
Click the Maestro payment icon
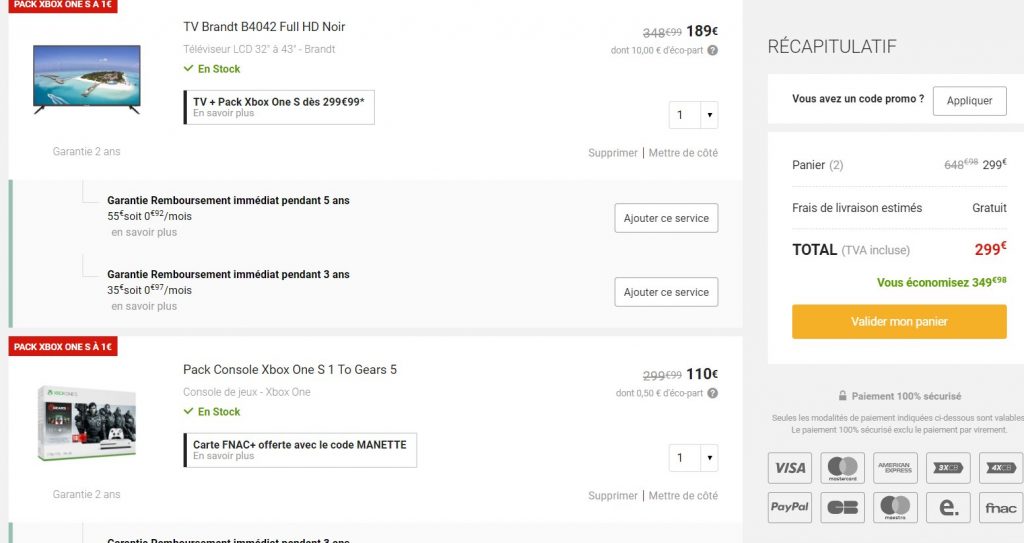pos(895,507)
